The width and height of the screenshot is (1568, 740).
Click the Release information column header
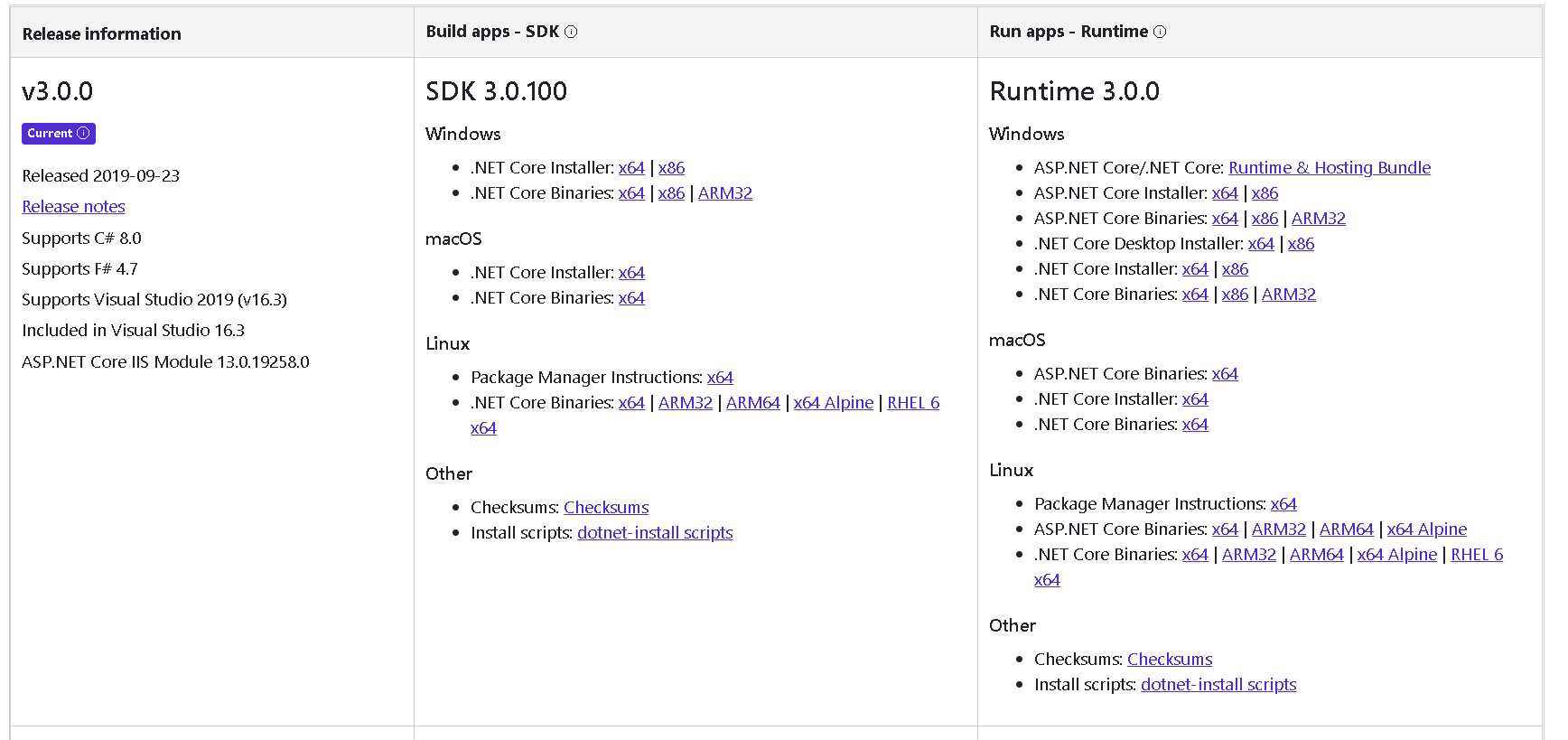click(x=102, y=33)
